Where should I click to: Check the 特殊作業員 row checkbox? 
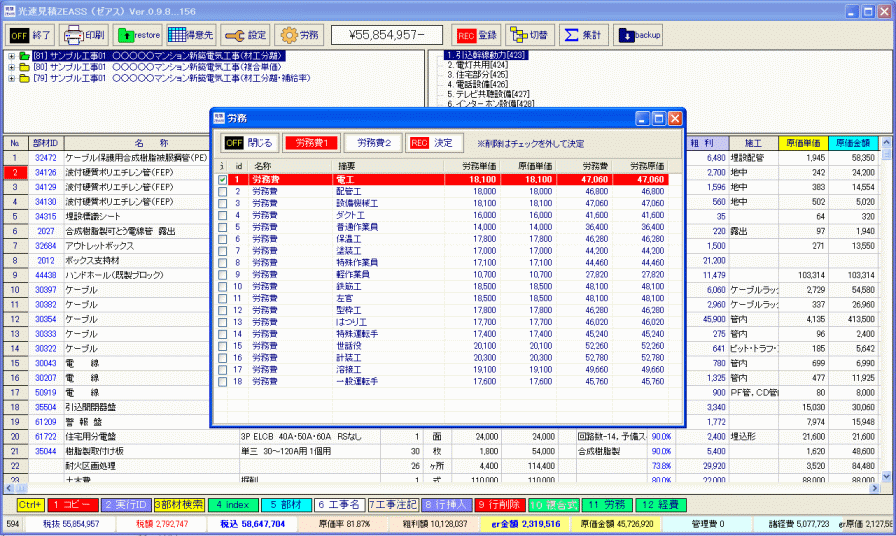pos(222,263)
